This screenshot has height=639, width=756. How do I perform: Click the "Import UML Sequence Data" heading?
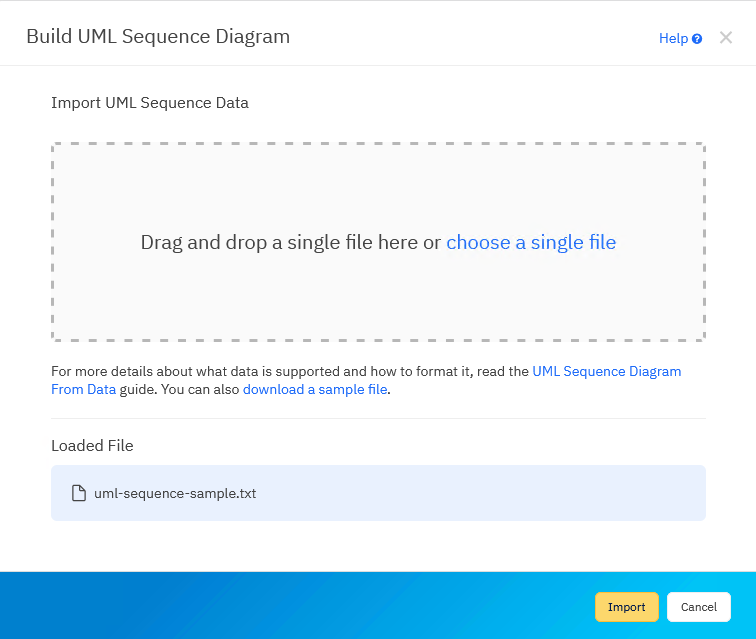(x=150, y=102)
